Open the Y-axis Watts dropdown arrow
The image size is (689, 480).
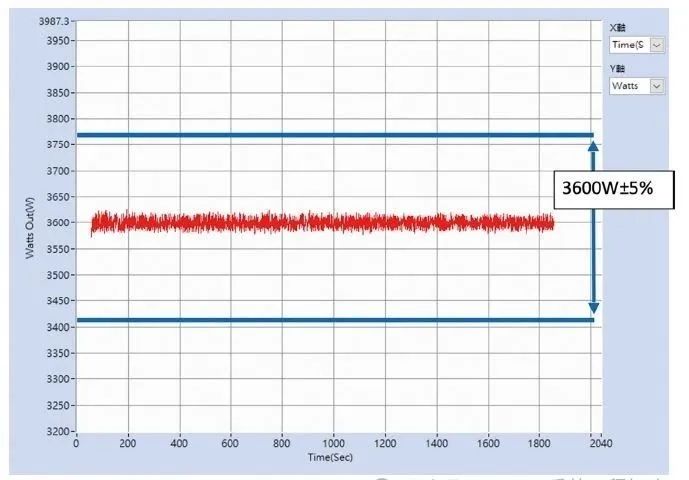click(656, 87)
